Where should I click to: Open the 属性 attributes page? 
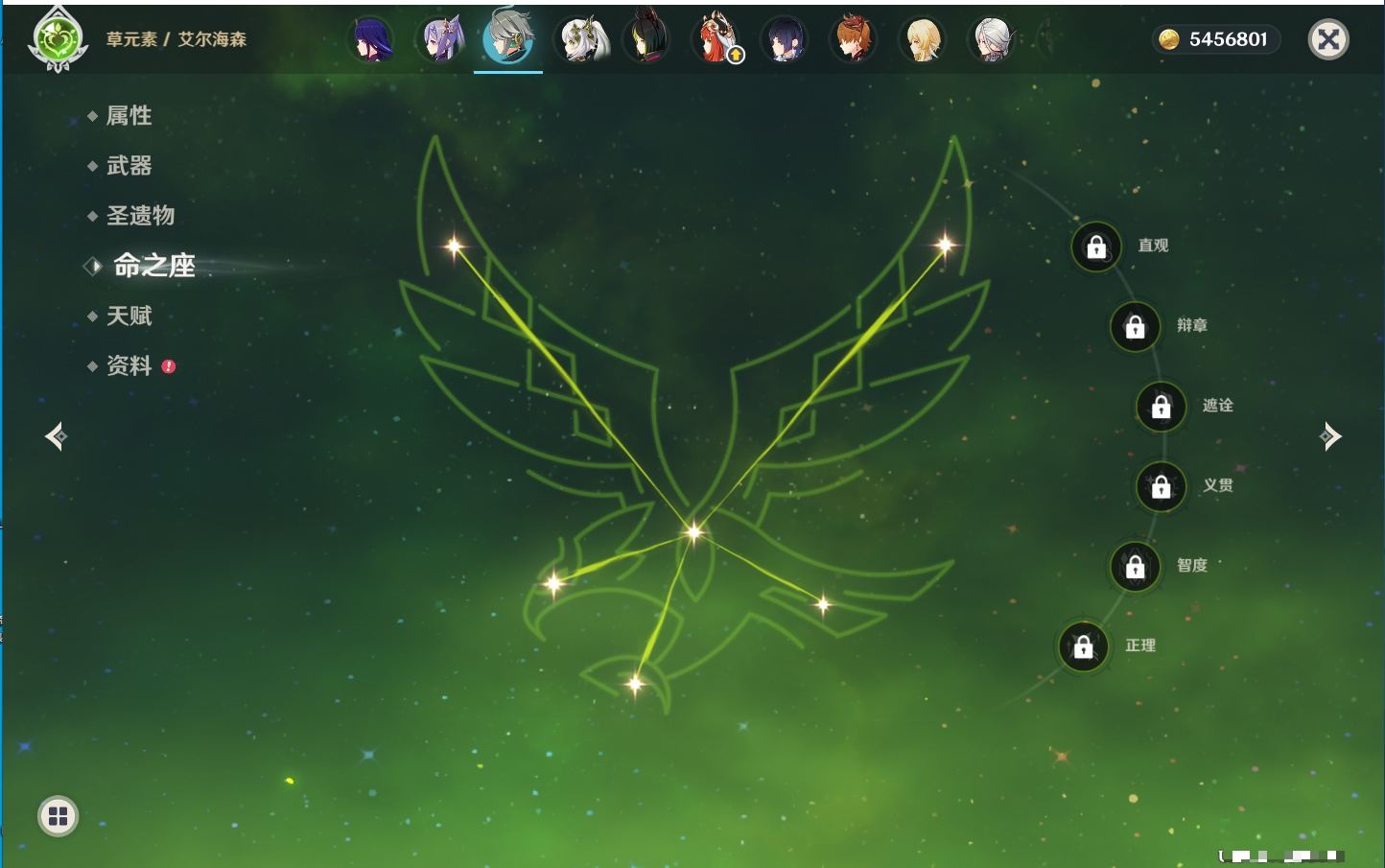coord(129,116)
